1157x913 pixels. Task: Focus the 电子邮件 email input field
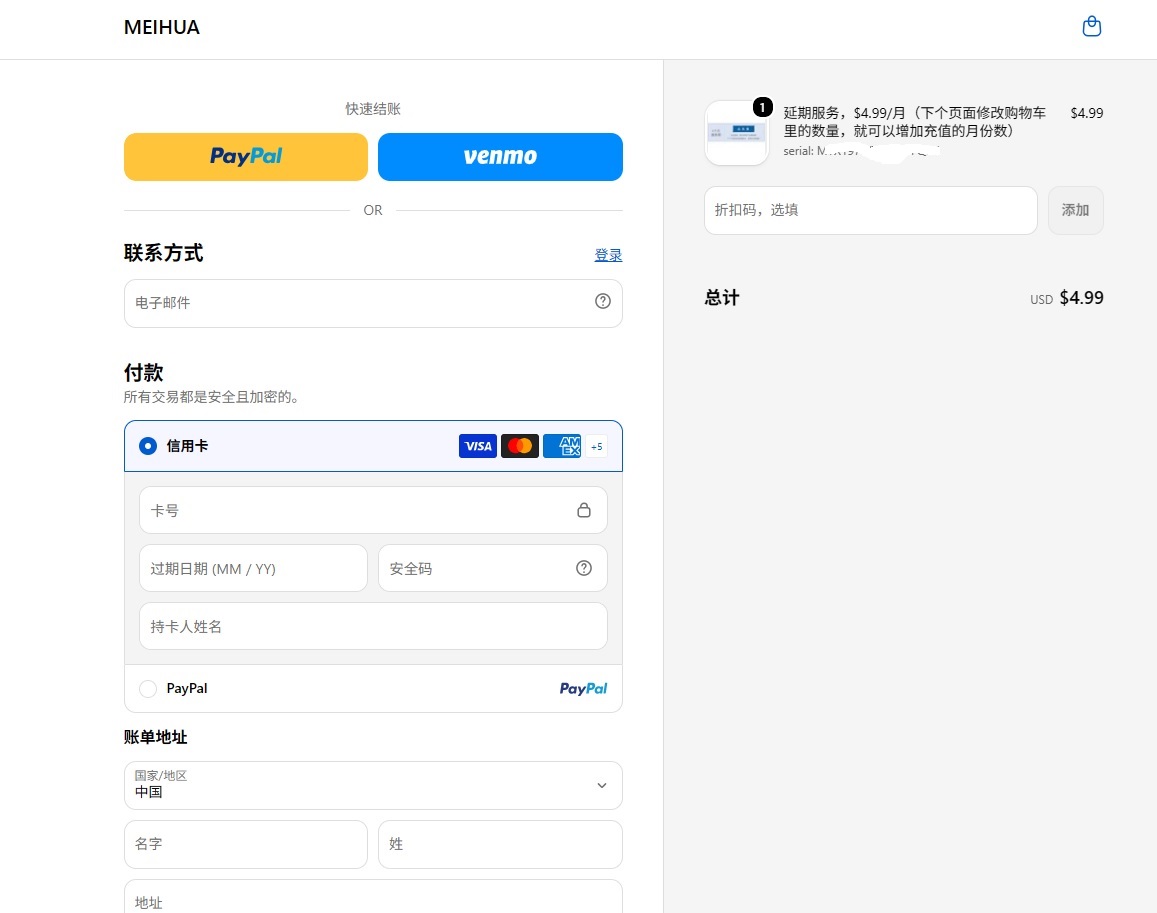[x=373, y=303]
